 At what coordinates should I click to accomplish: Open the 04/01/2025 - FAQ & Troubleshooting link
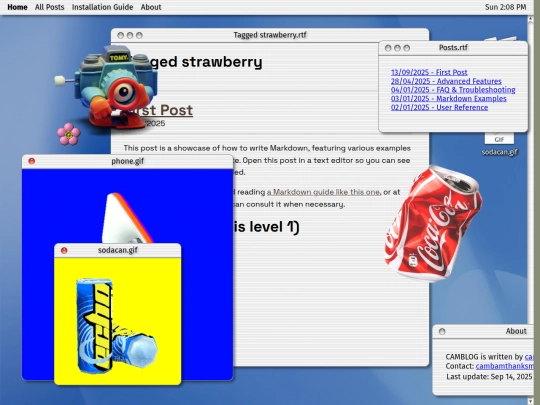(x=453, y=90)
